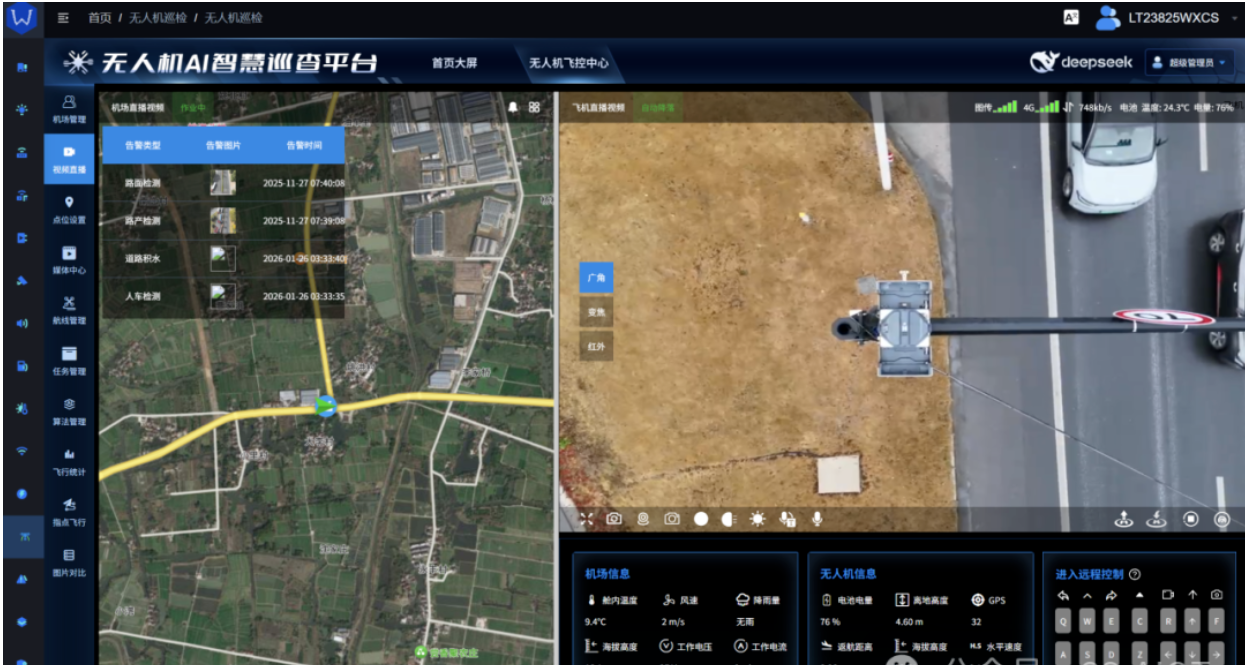Click the grid layout icon above the map
This screenshot has width=1245, height=665.
(535, 107)
